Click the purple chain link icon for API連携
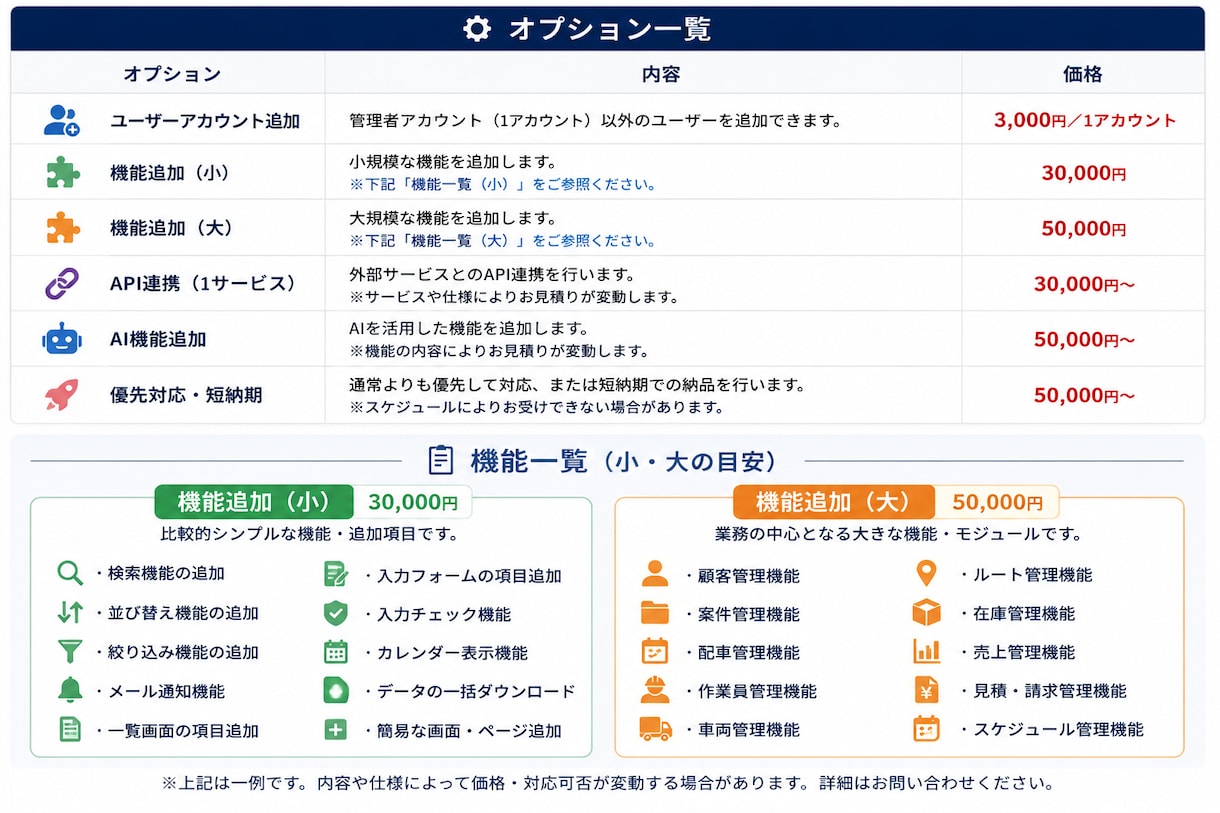The height and width of the screenshot is (813, 1220). pos(62,283)
